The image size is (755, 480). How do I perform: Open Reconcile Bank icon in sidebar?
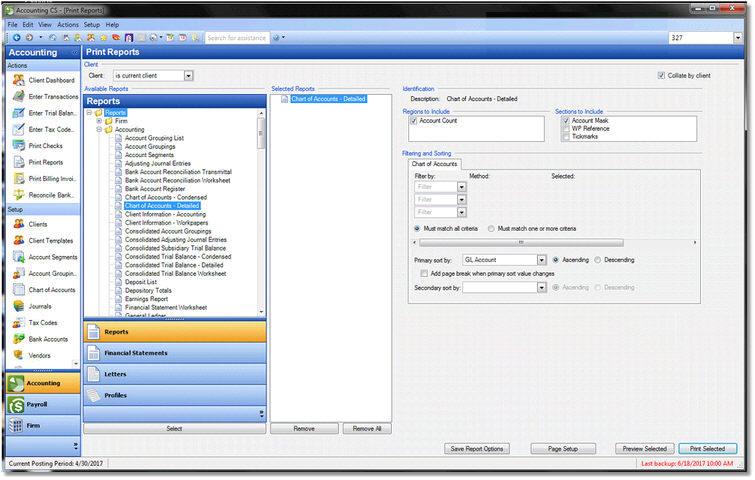click(x=19, y=195)
